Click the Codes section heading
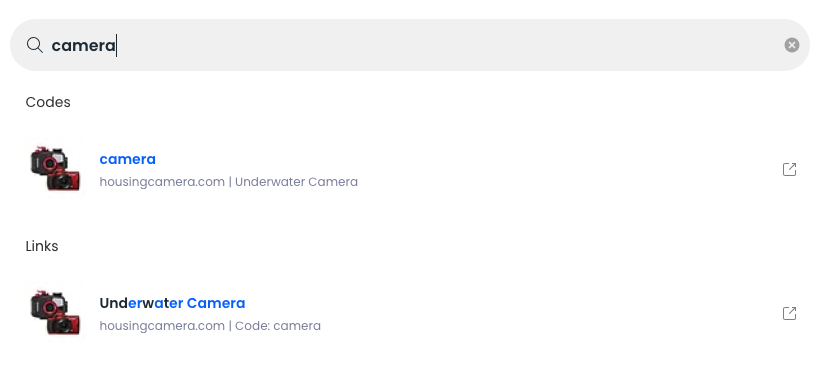815x375 pixels. pyautogui.click(x=48, y=102)
